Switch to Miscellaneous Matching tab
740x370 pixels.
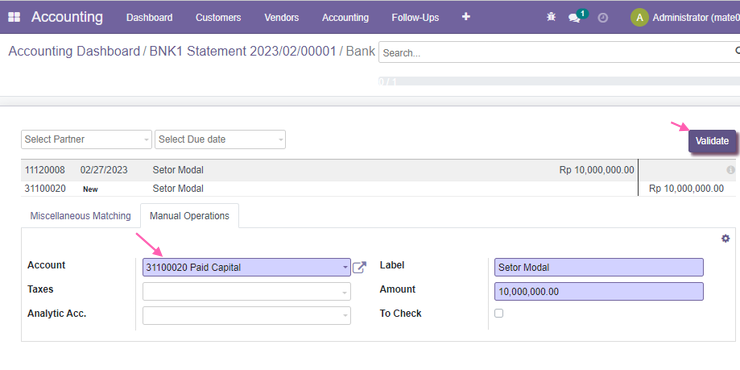[80, 216]
